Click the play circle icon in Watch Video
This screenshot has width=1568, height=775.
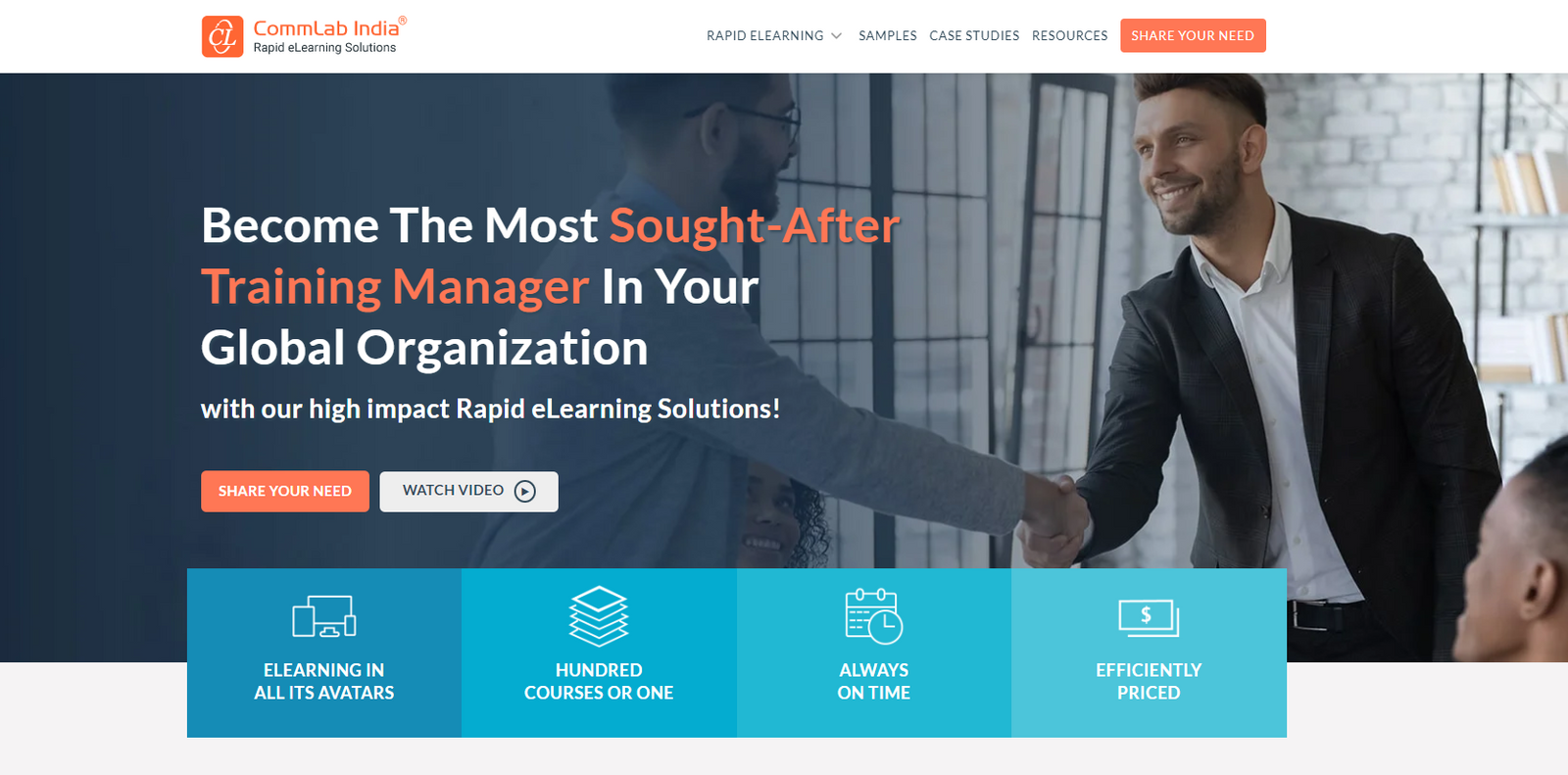point(525,491)
